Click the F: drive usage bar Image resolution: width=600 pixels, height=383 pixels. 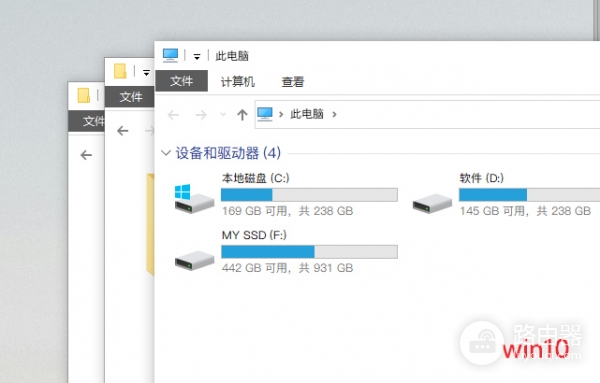(x=309, y=252)
